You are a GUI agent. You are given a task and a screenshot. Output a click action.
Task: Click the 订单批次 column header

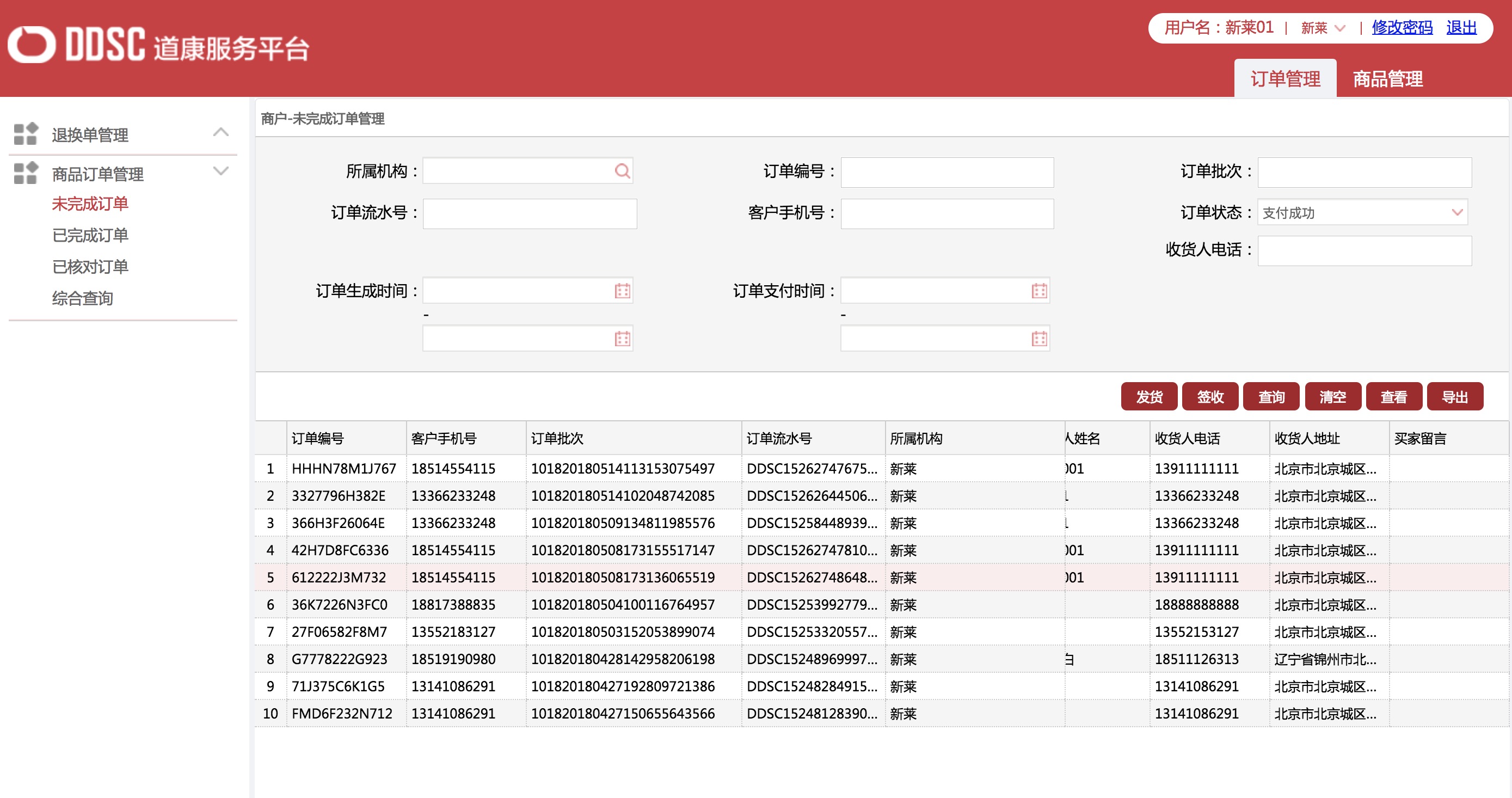[x=634, y=438]
